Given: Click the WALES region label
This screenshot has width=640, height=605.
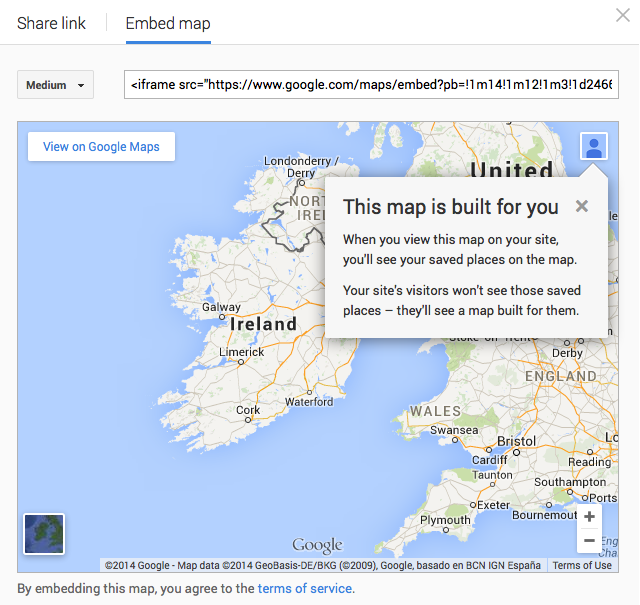Looking at the screenshot, I should click(436, 411).
